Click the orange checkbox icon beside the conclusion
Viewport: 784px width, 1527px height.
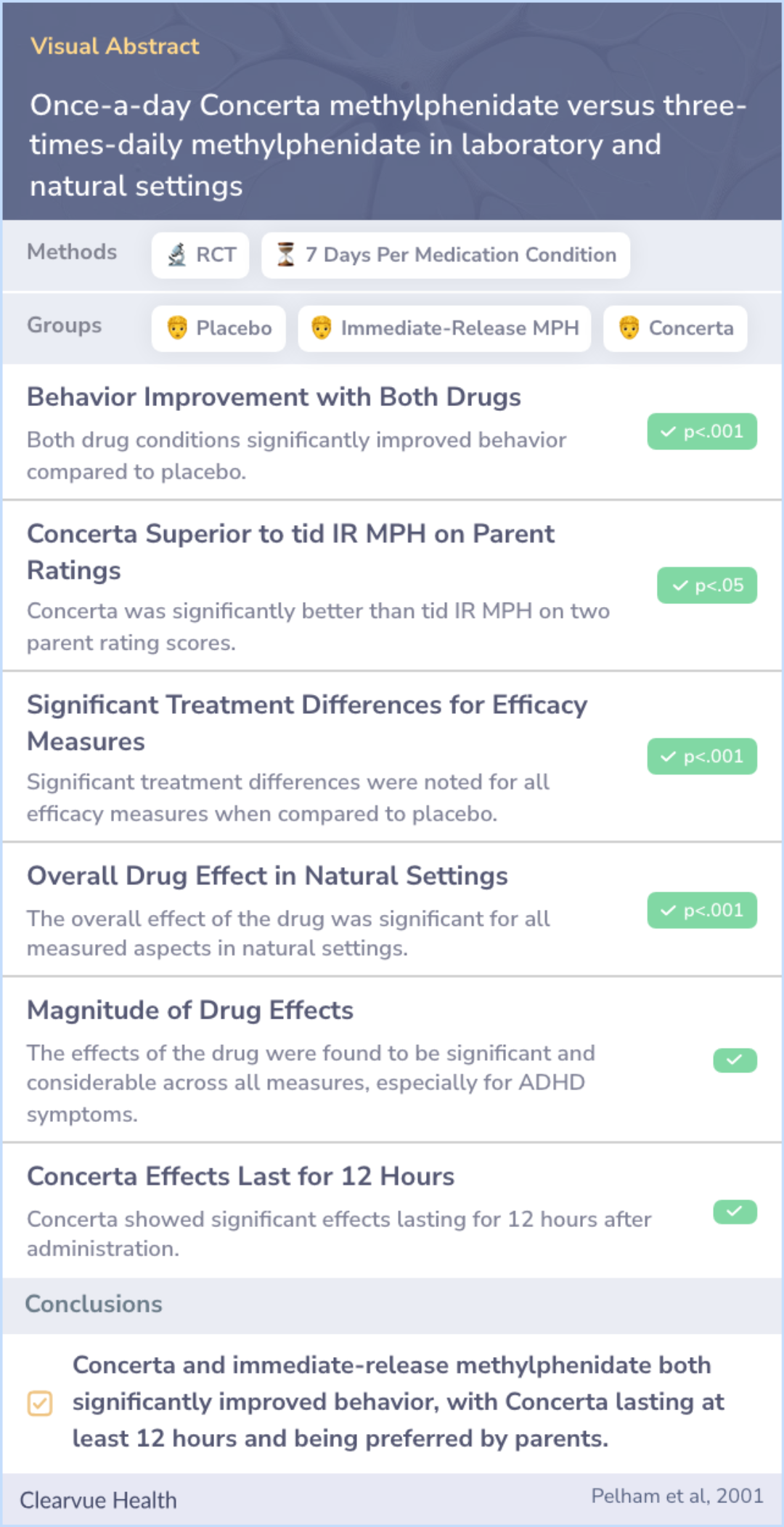[x=40, y=1403]
